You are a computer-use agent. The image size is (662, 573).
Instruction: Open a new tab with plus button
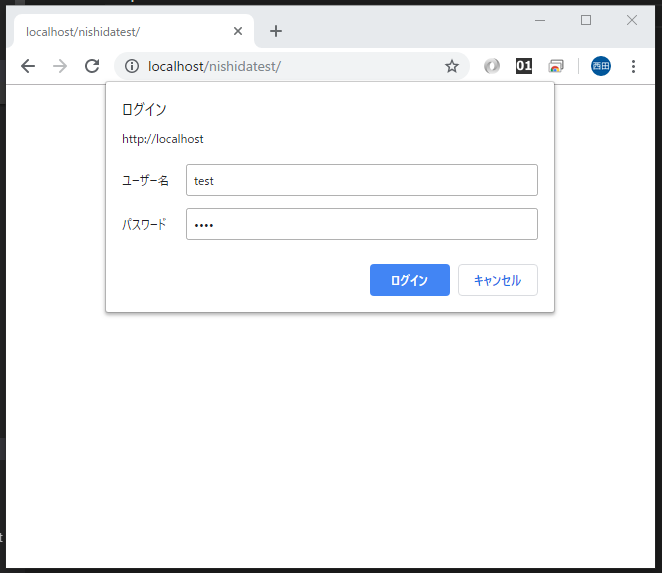click(276, 31)
